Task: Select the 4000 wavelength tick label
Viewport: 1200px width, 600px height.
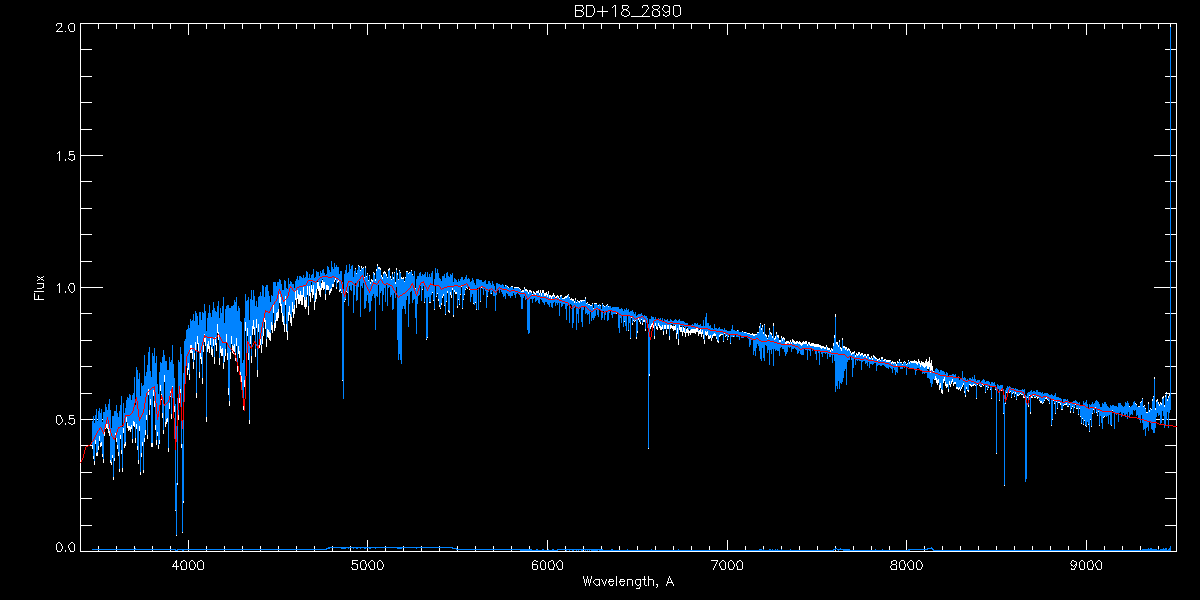Action: tap(188, 565)
